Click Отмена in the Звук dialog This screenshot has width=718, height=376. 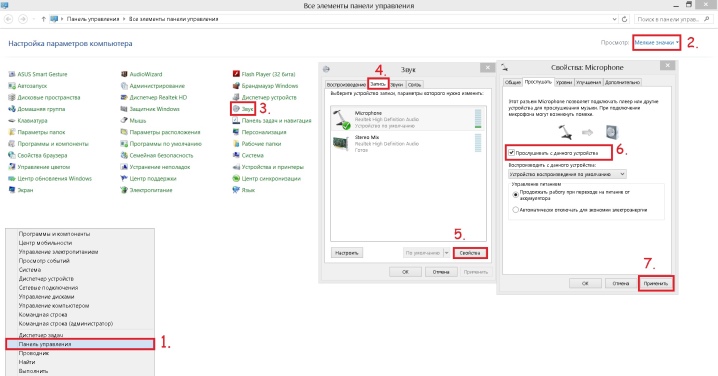(x=441, y=272)
